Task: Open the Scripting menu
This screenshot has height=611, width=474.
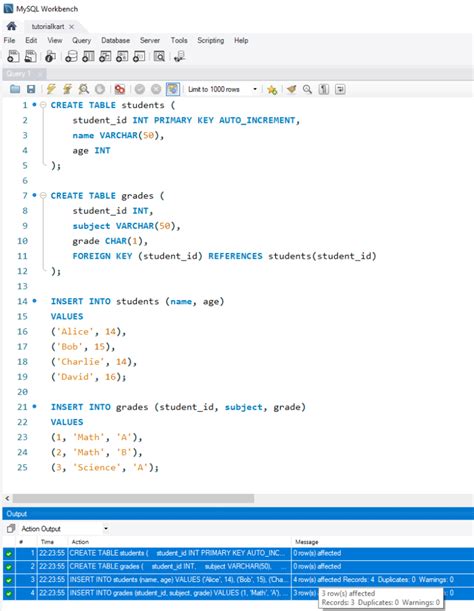Action: (210, 40)
